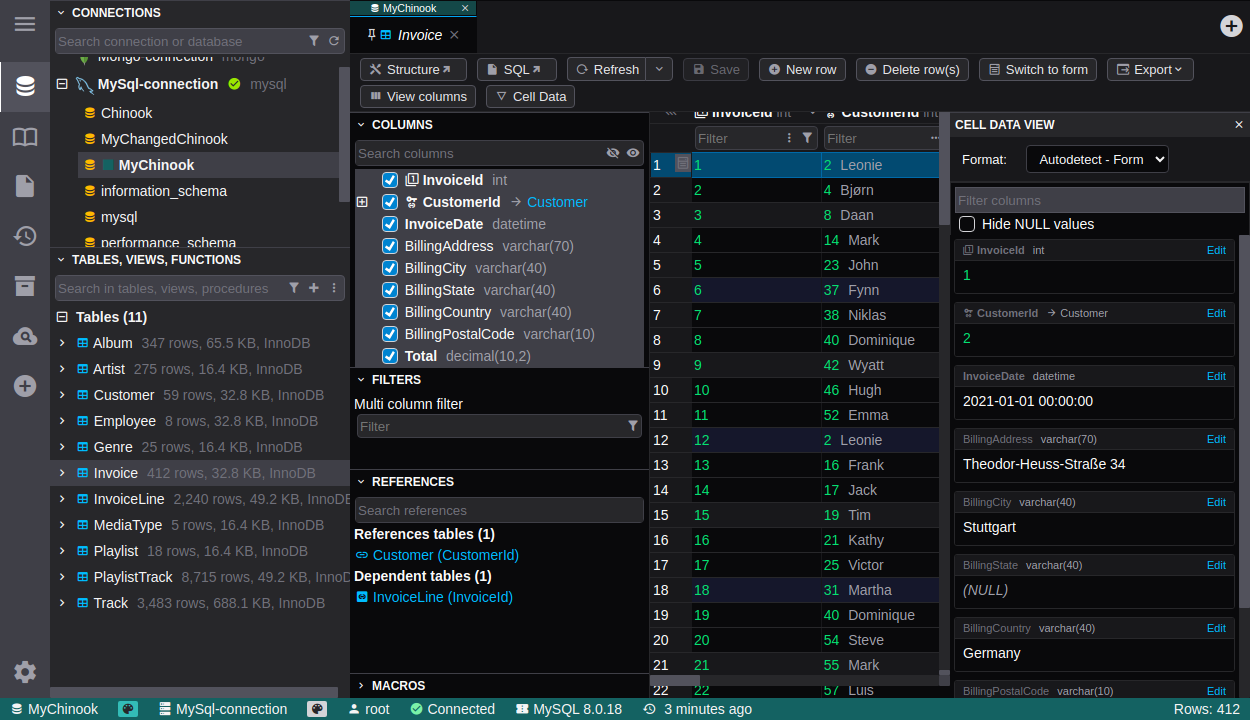Open the Export dropdown menu

tap(1150, 69)
